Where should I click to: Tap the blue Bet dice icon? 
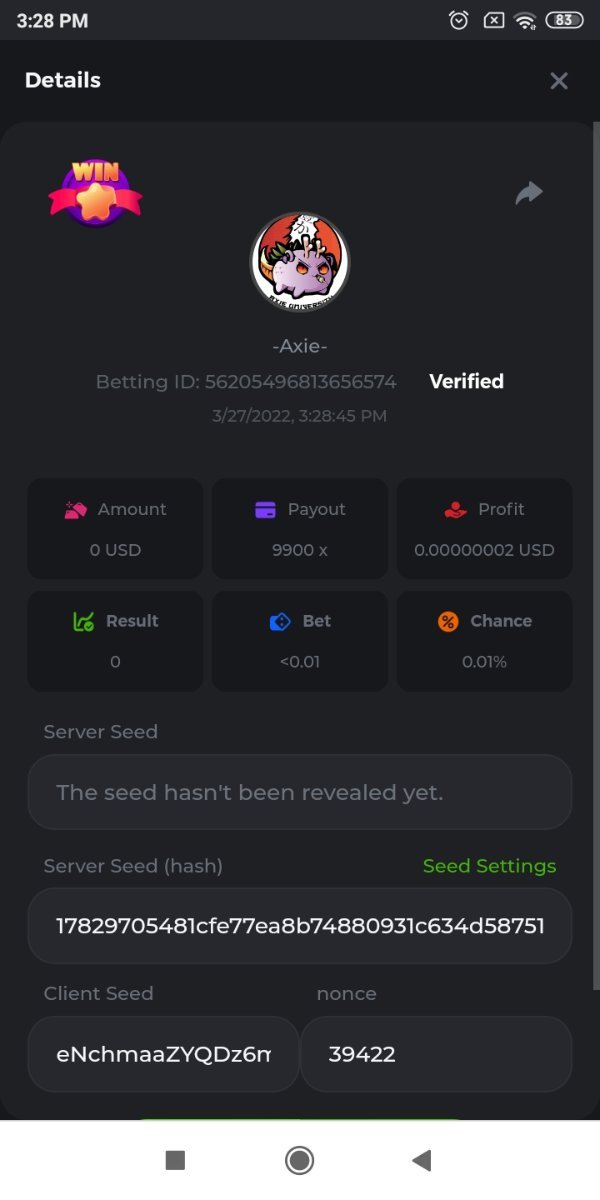280,622
